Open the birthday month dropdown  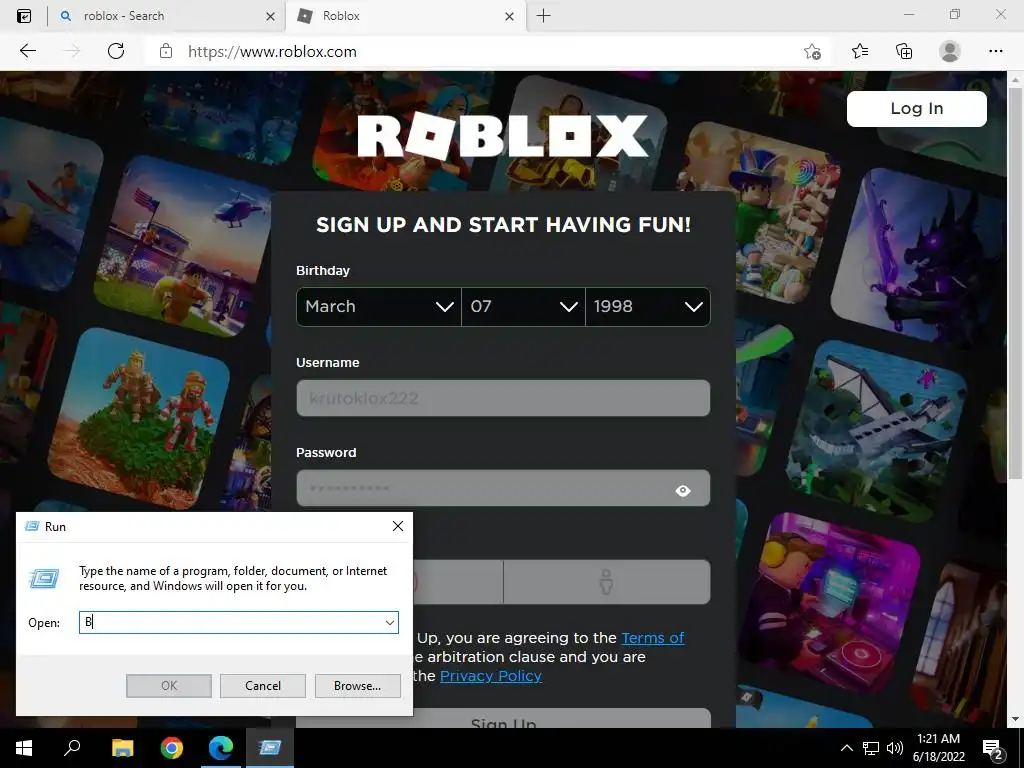click(x=379, y=306)
